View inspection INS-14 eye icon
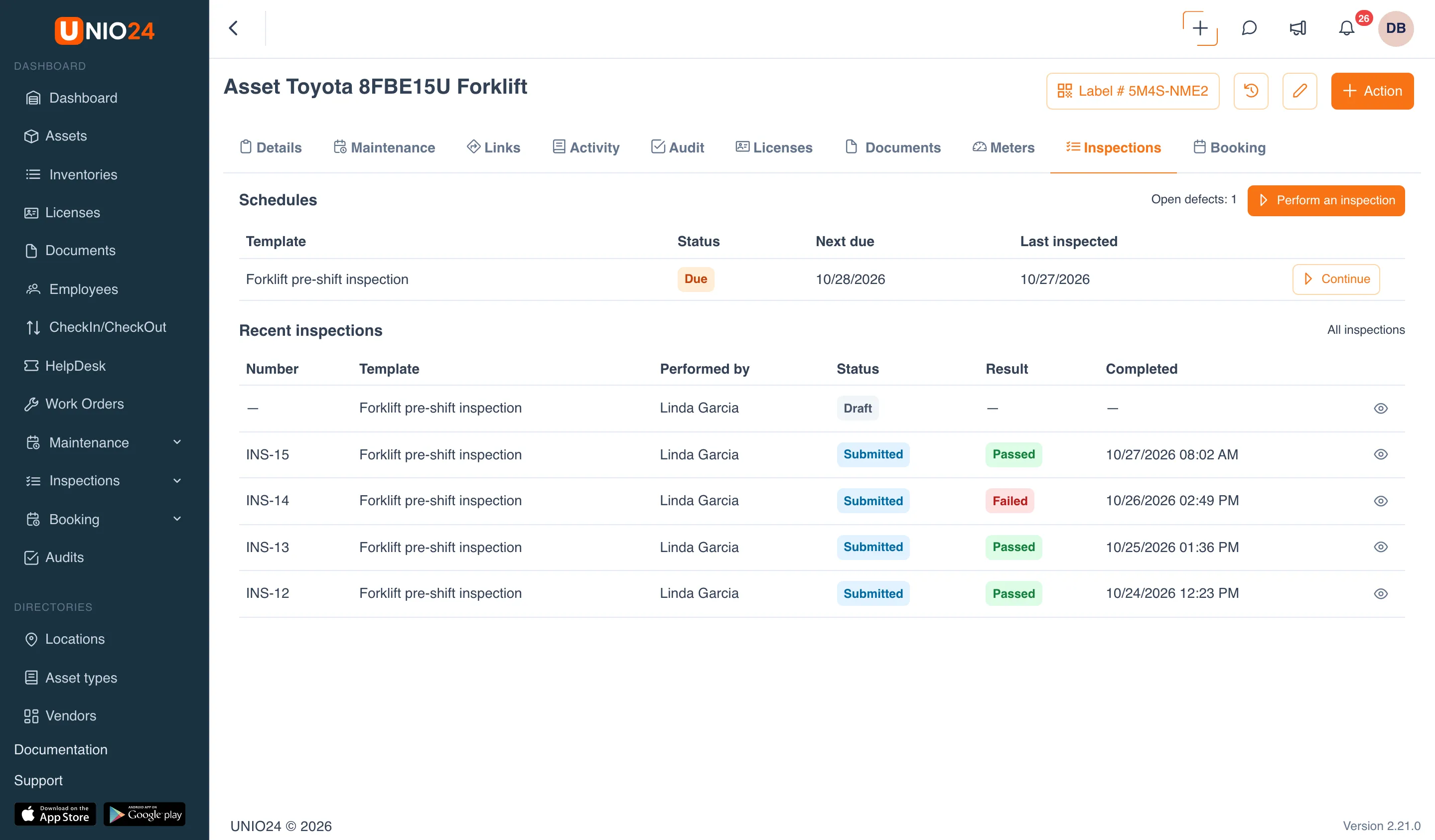The image size is (1435, 840). click(1380, 501)
